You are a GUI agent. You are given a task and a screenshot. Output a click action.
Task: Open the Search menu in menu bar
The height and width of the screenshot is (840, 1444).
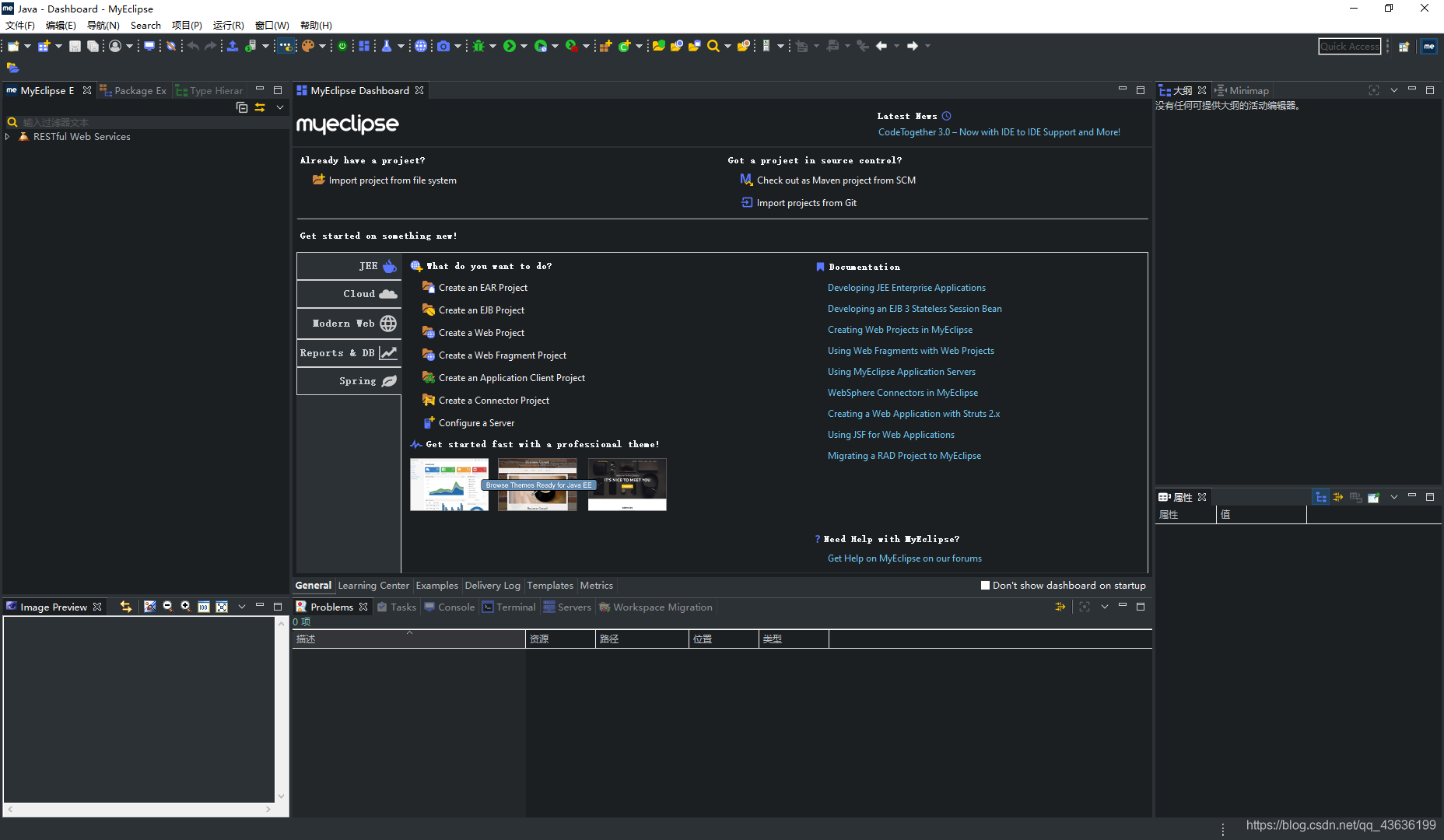145,26
